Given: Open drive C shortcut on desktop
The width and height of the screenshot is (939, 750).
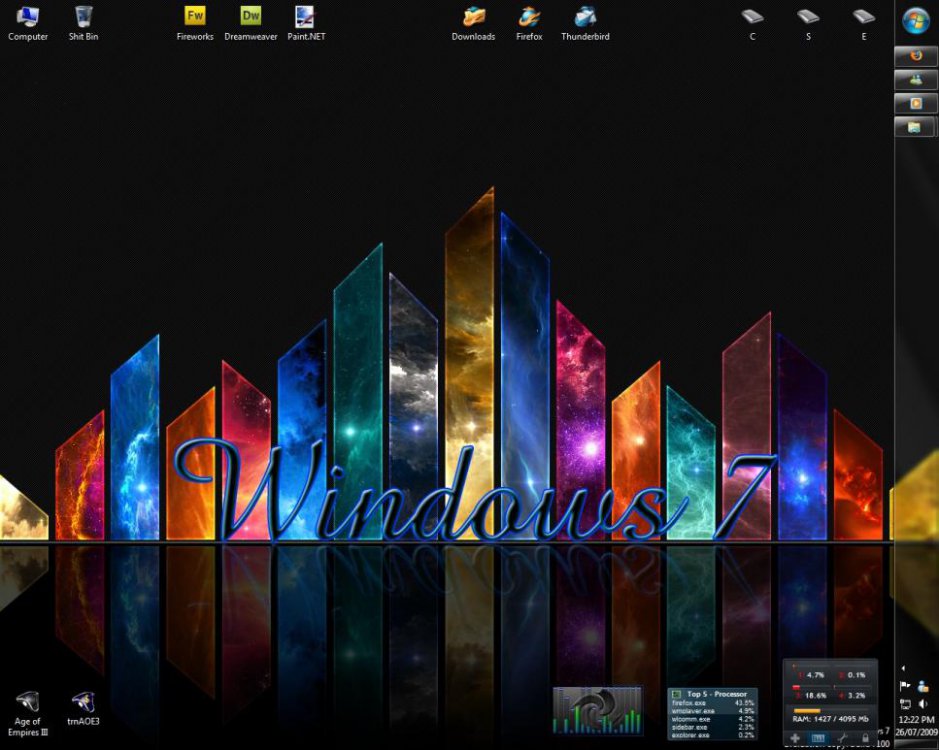Looking at the screenshot, I should click(752, 17).
